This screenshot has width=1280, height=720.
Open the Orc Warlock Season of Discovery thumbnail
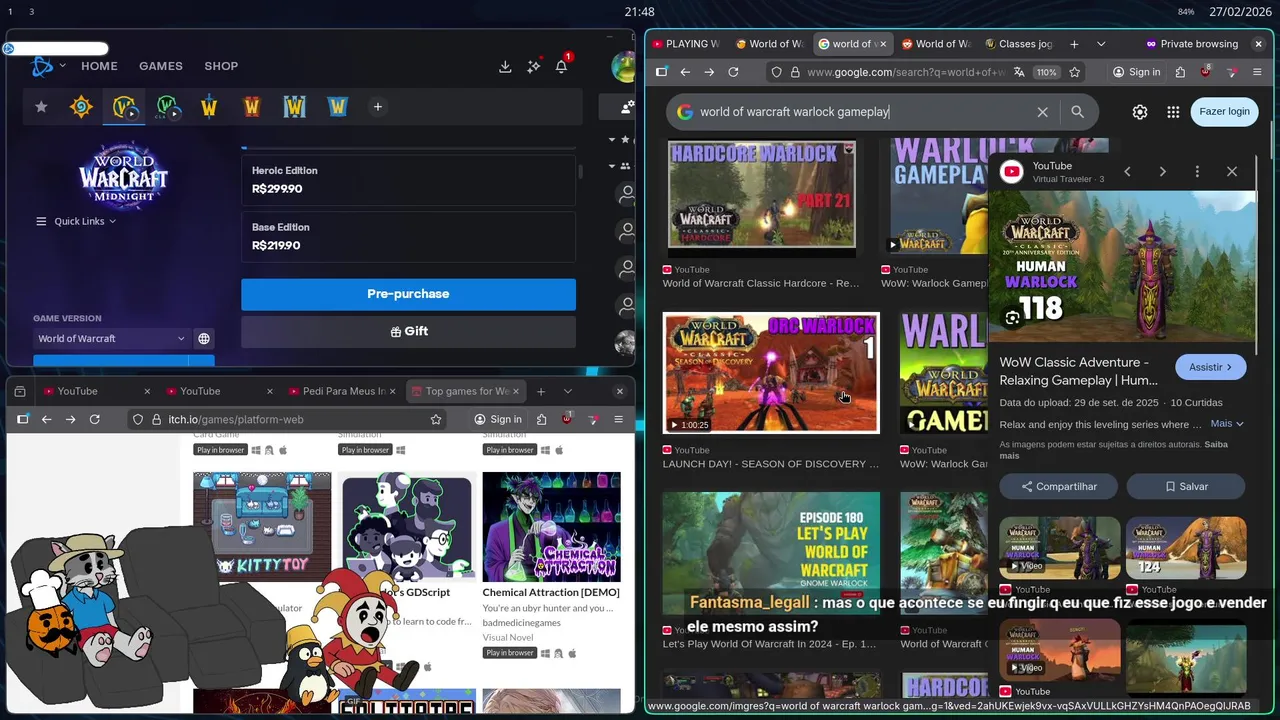point(771,373)
